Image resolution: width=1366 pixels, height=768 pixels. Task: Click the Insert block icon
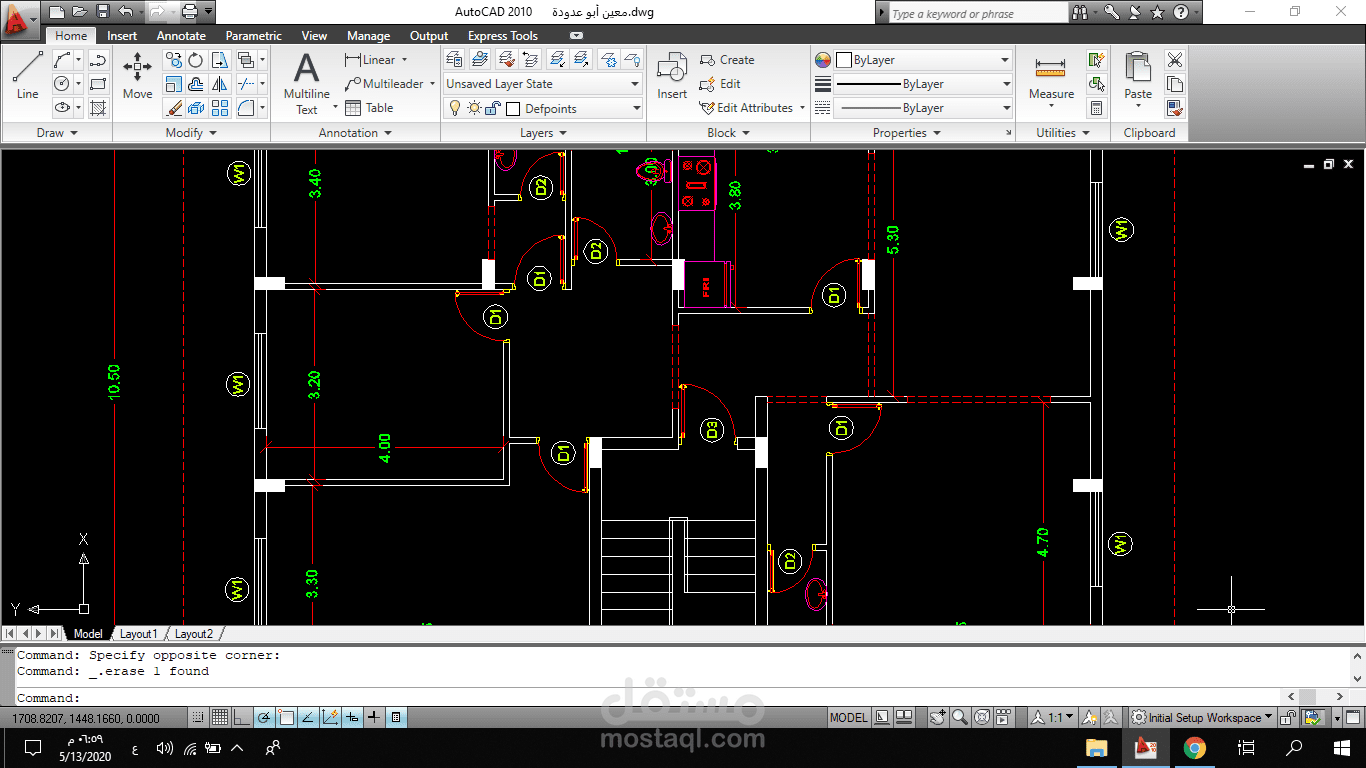(x=672, y=76)
